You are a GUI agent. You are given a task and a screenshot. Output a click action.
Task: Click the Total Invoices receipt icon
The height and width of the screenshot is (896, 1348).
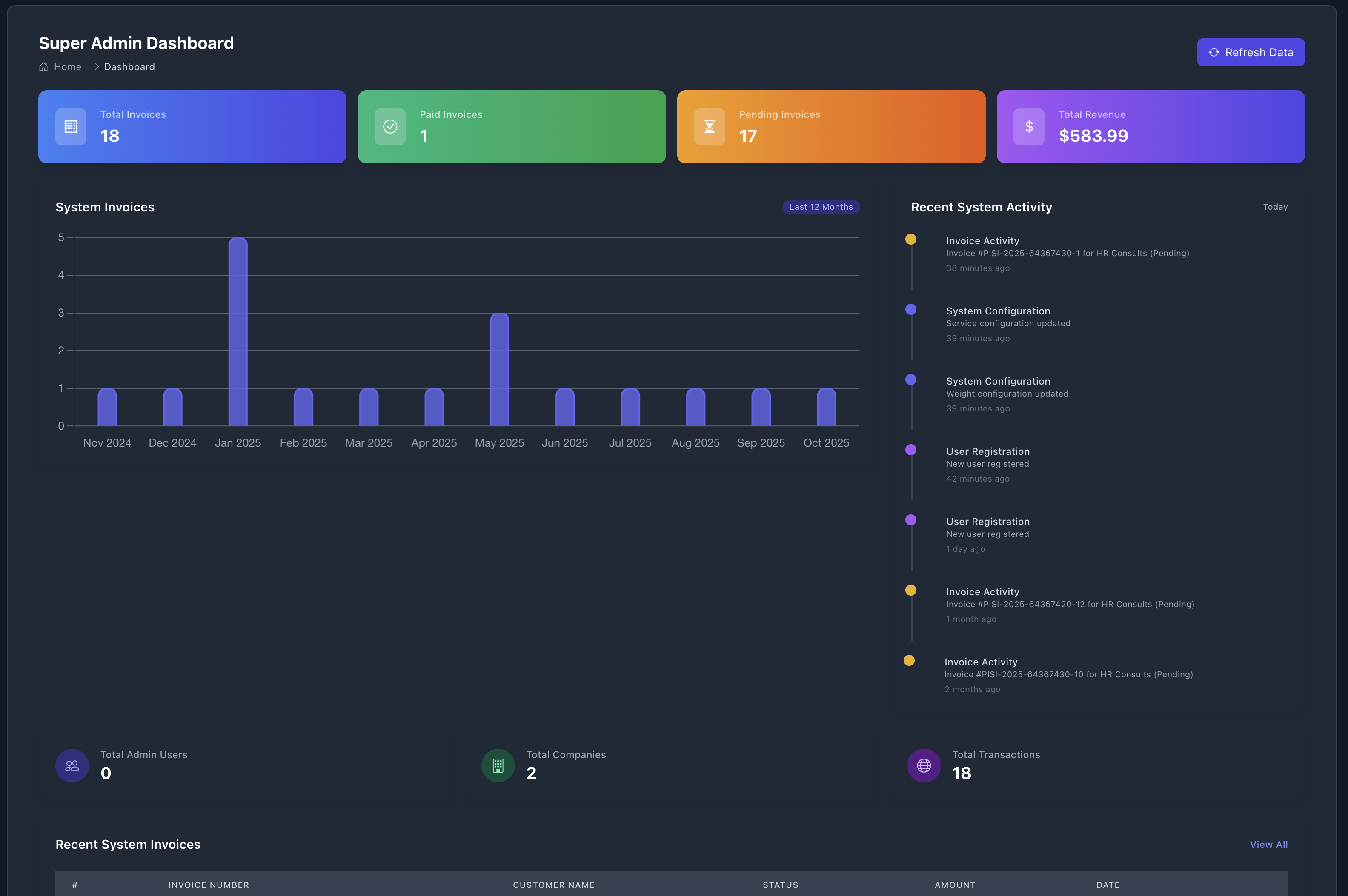70,126
